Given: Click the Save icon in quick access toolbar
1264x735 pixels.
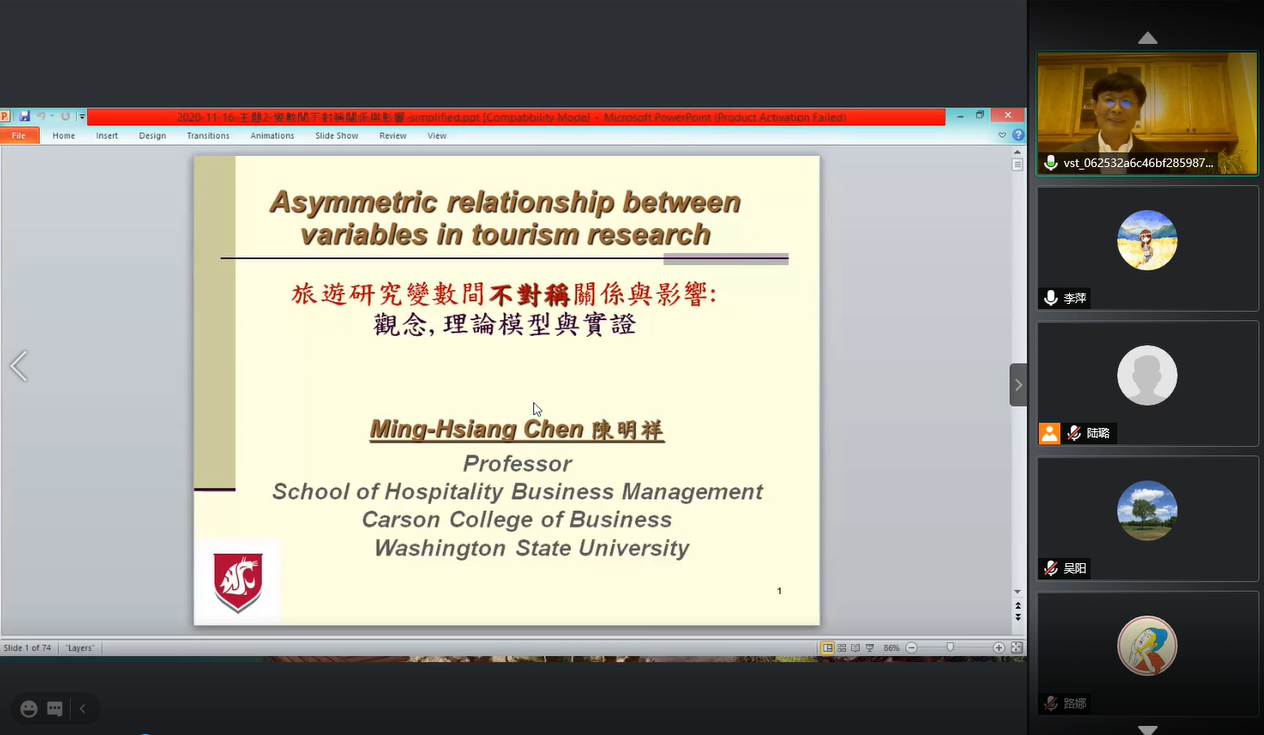Looking at the screenshot, I should click(25, 117).
